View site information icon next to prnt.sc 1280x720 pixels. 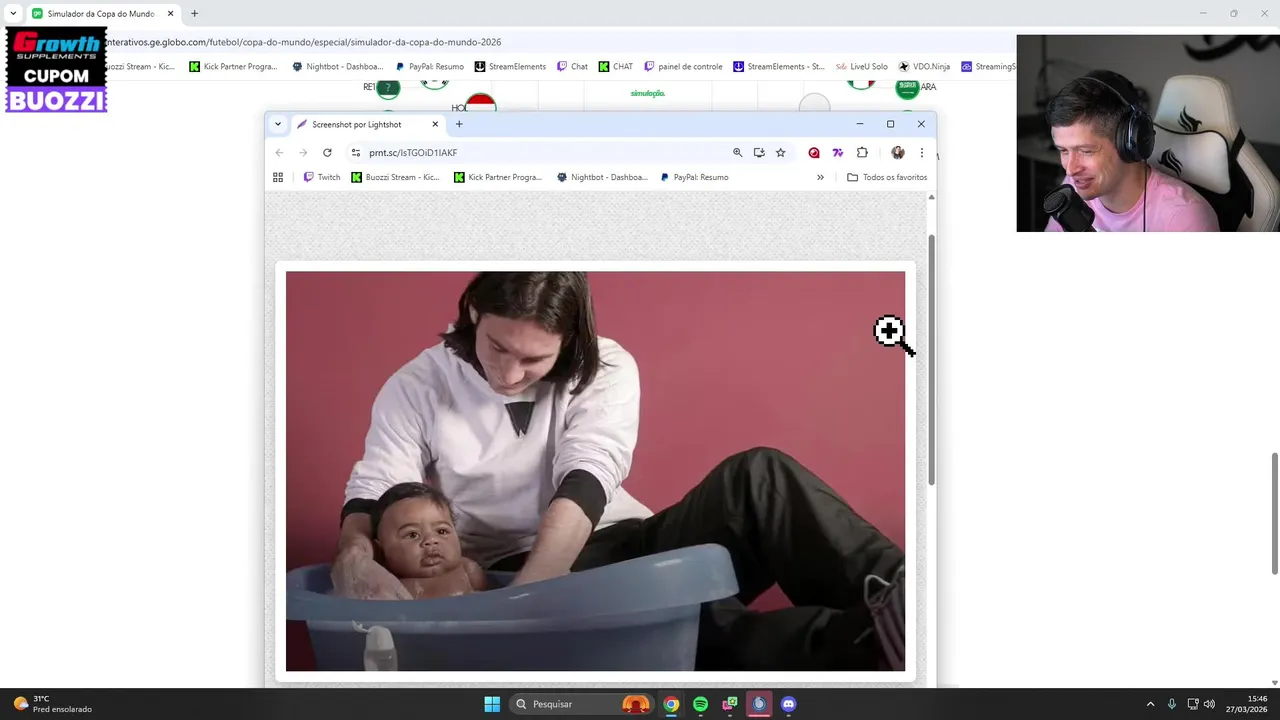pos(355,153)
